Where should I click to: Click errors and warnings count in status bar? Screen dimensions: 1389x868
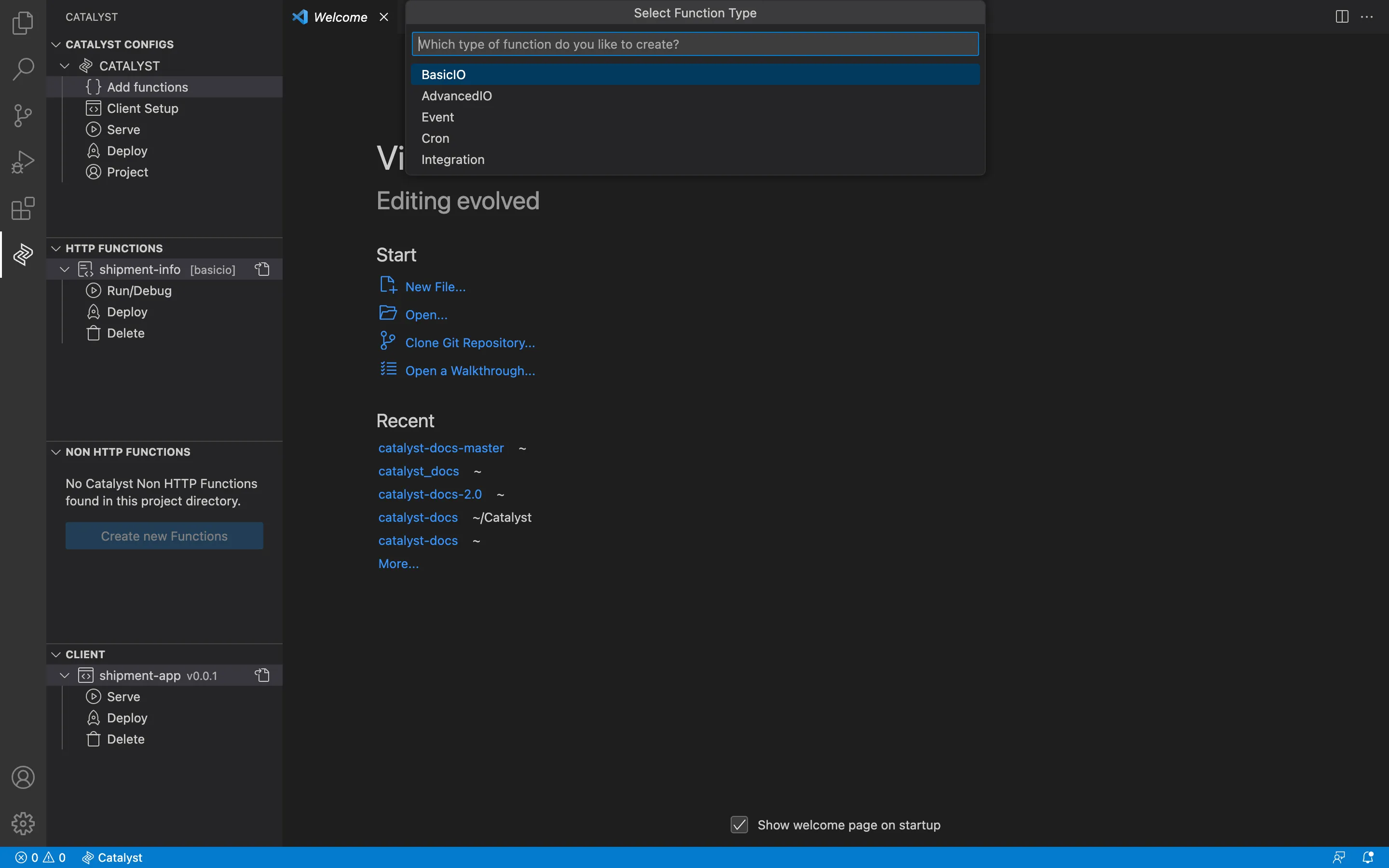point(40,858)
